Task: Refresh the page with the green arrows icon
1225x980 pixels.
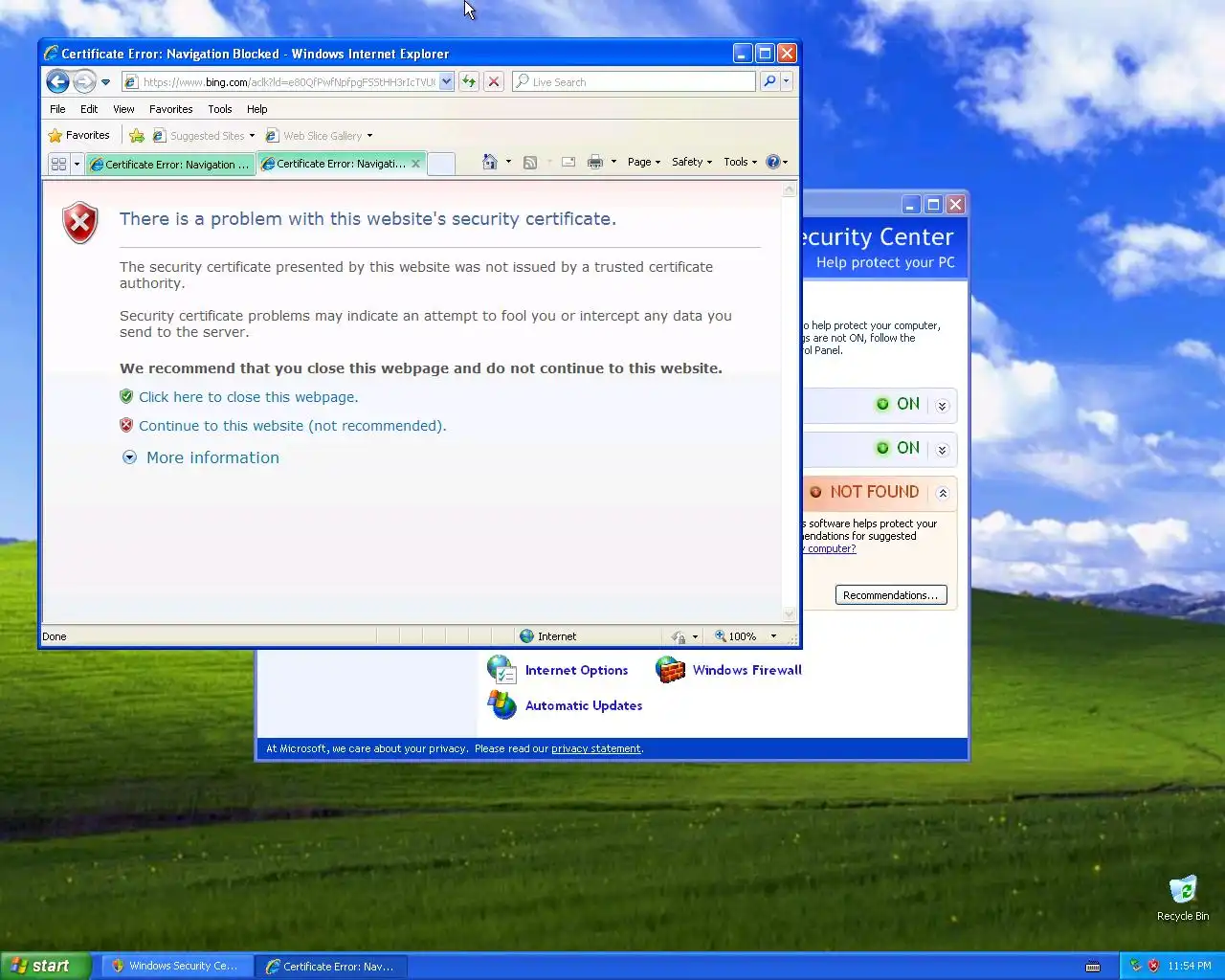Action: pos(469,81)
